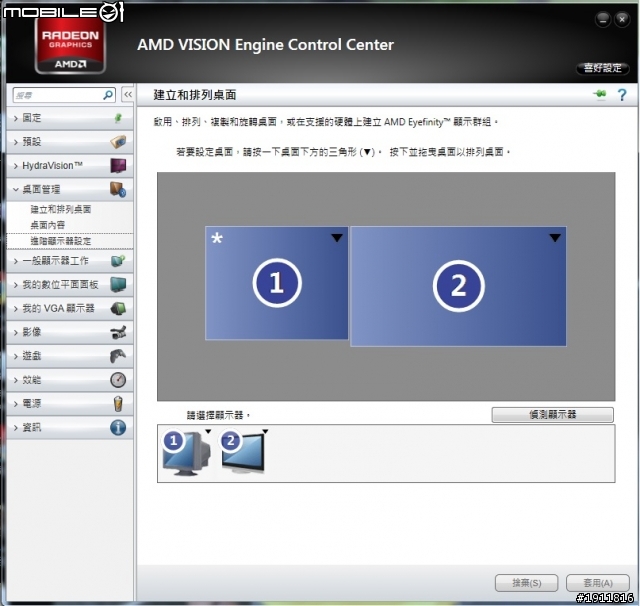Click the 資訊 blue info icon
Viewport: 640px width, 606px height.
(118, 427)
